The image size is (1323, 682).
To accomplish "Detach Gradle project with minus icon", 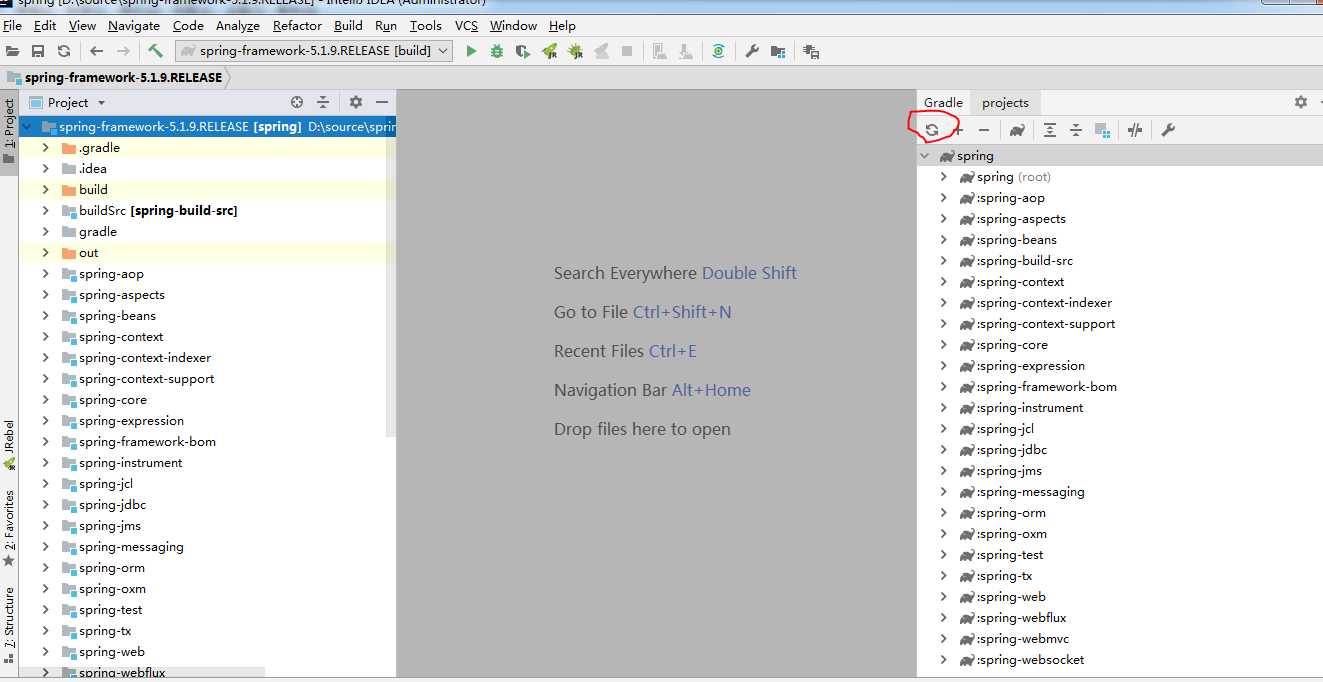I will [x=984, y=130].
